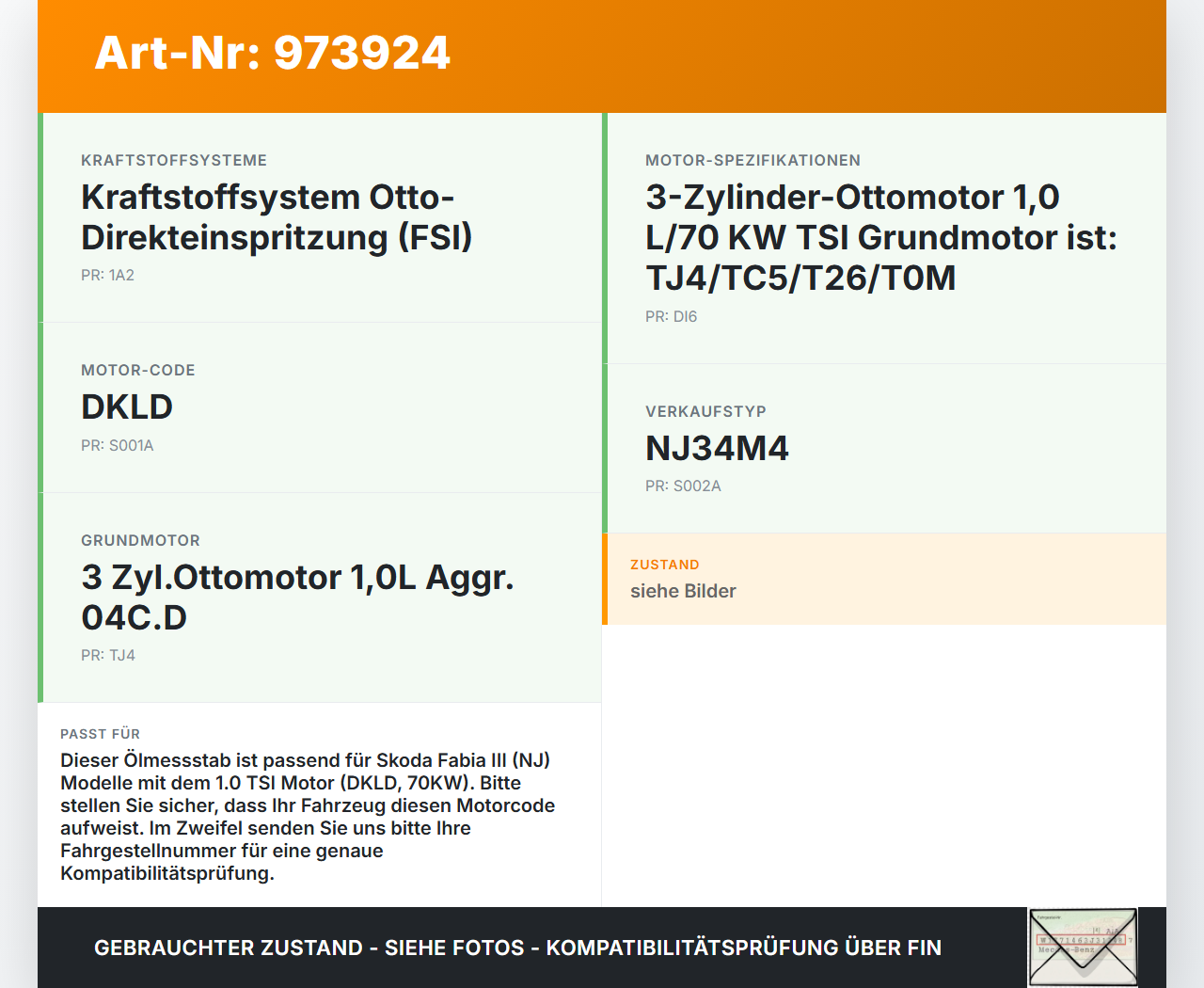This screenshot has height=988, width=1204.
Task: Click the 'Art-Nr: 973924' heading
Action: pos(273,53)
